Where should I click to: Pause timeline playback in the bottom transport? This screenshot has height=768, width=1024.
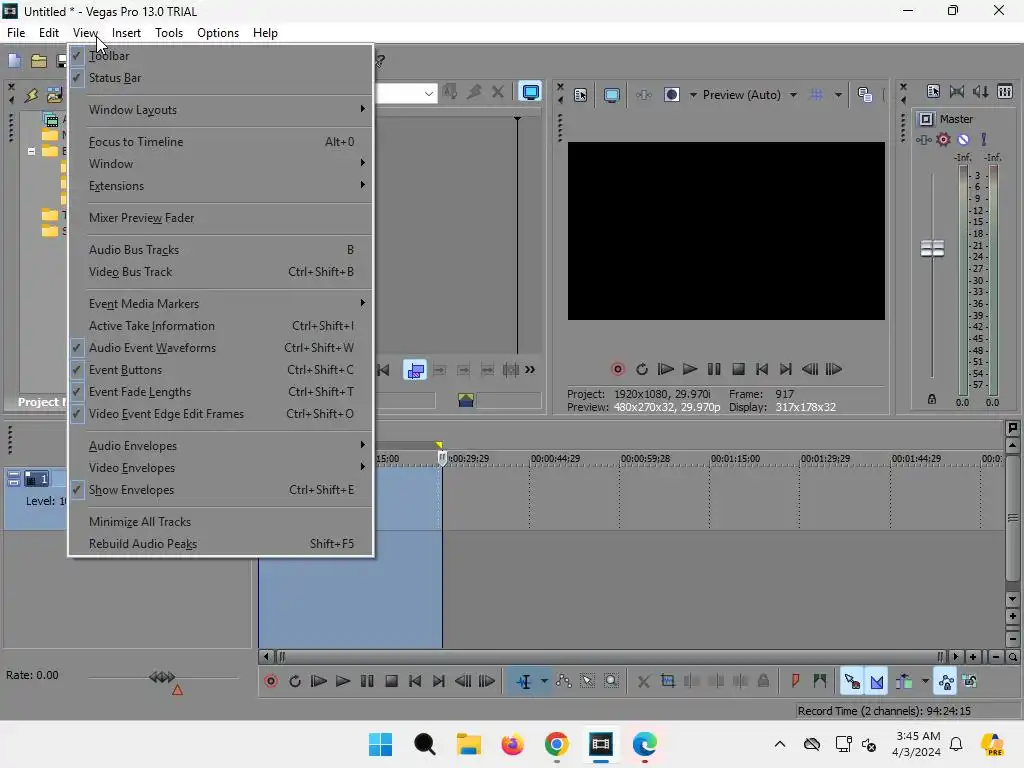pos(367,681)
